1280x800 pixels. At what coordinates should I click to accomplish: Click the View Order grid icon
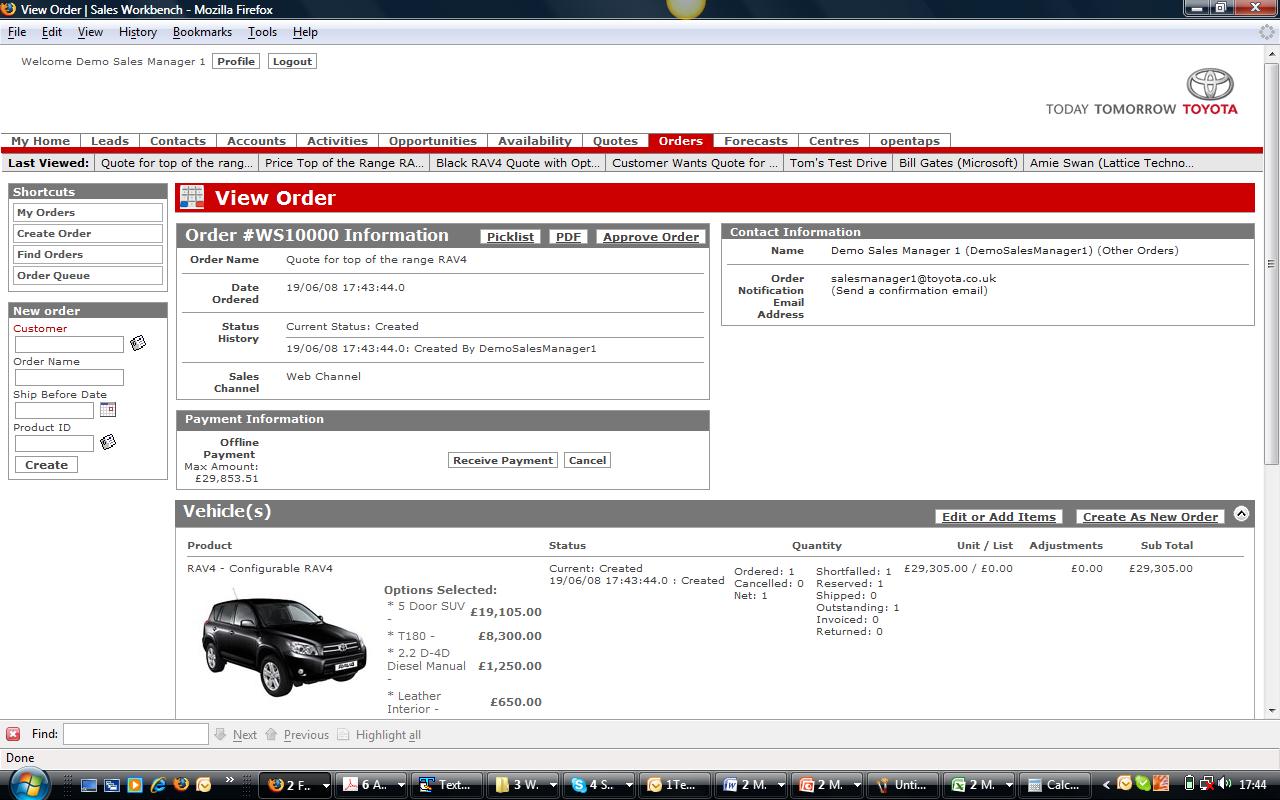click(x=191, y=197)
